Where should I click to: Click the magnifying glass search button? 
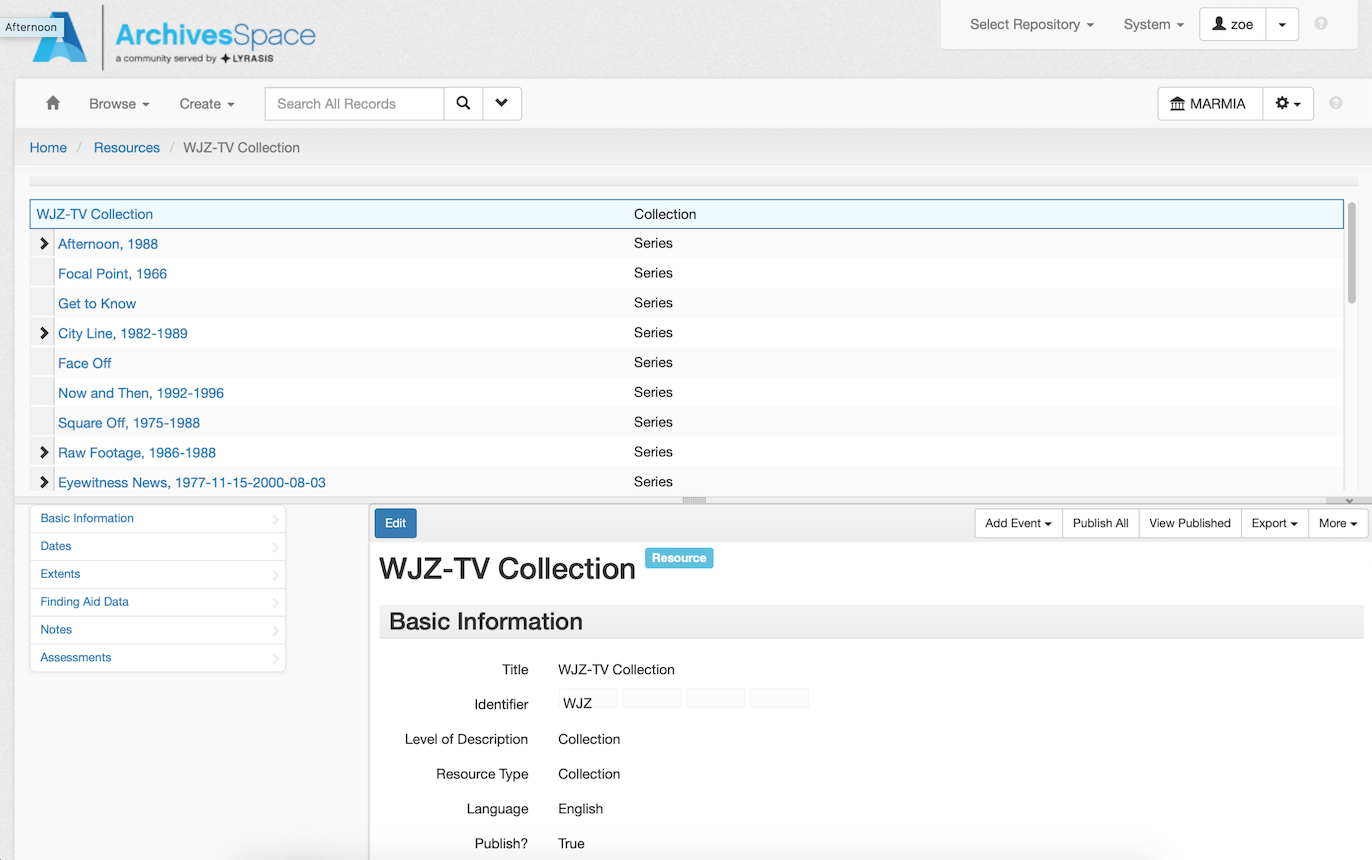tap(463, 103)
